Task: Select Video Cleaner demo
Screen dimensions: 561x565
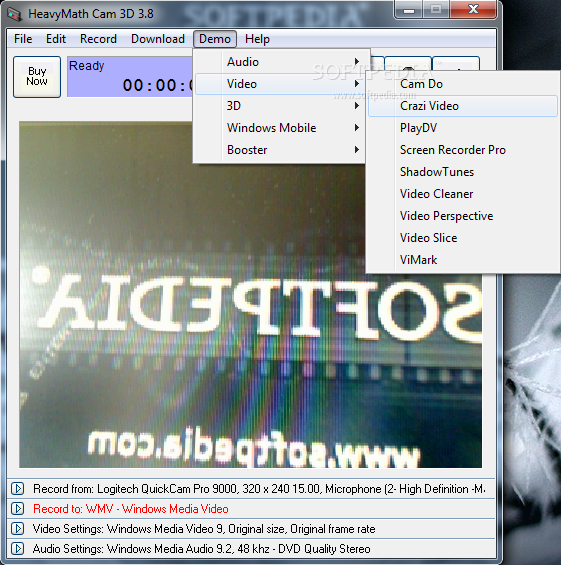Action: [x=463, y=194]
